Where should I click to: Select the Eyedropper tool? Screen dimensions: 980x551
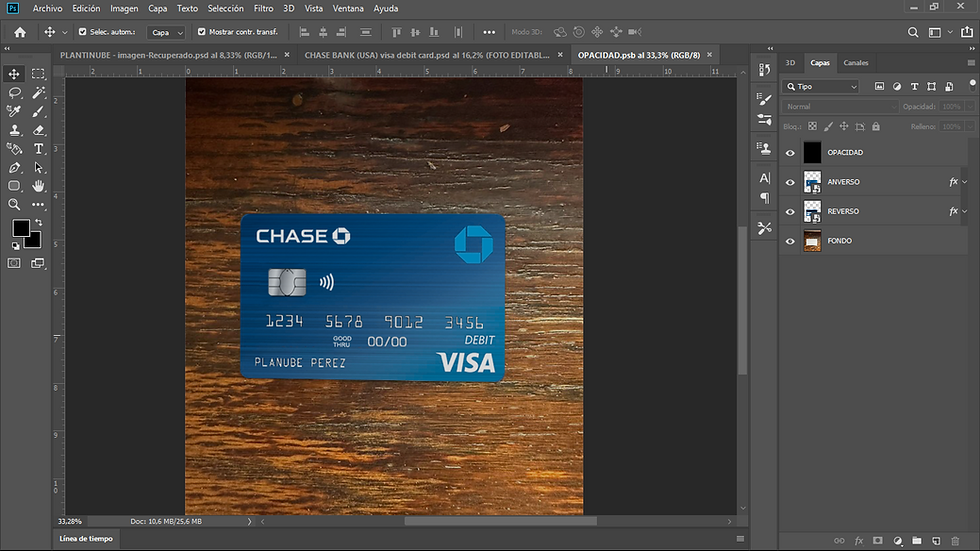point(14,111)
